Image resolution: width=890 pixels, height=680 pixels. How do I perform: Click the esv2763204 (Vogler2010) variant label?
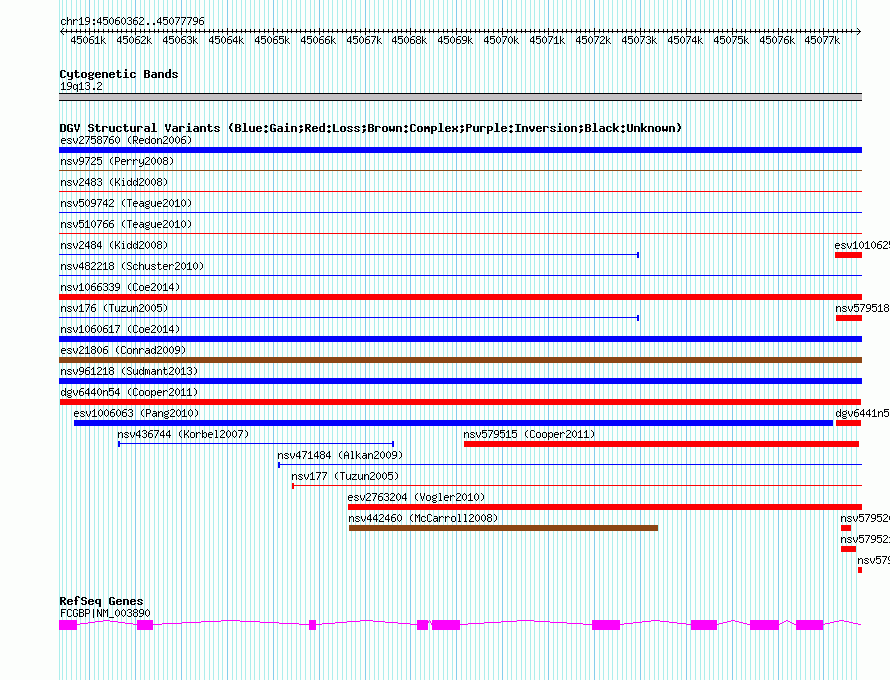pyautogui.click(x=416, y=498)
